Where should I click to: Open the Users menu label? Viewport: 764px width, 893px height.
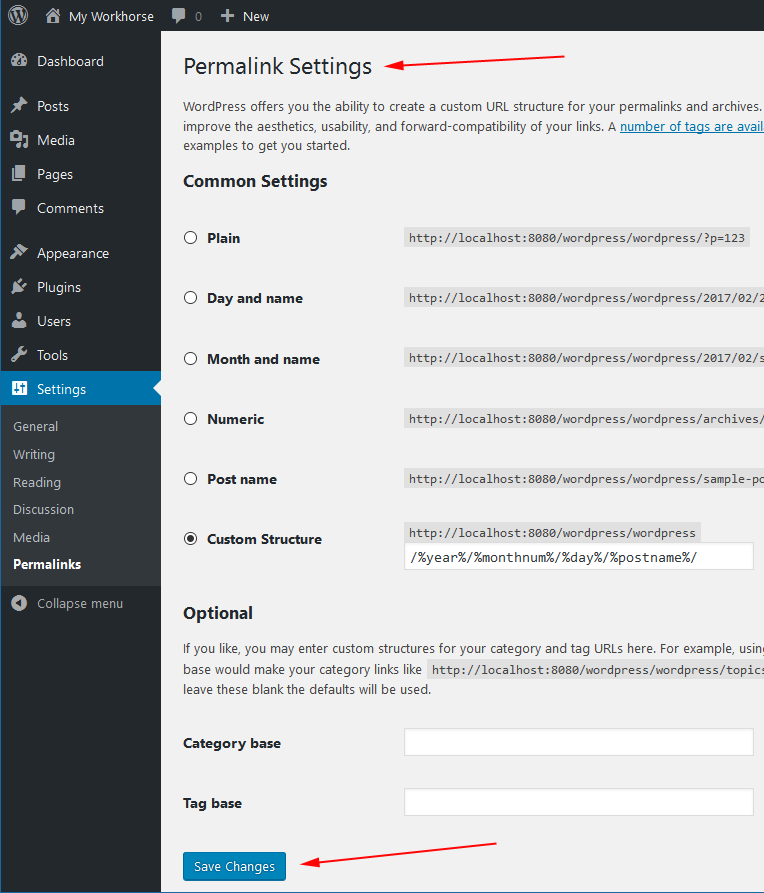pyautogui.click(x=54, y=321)
